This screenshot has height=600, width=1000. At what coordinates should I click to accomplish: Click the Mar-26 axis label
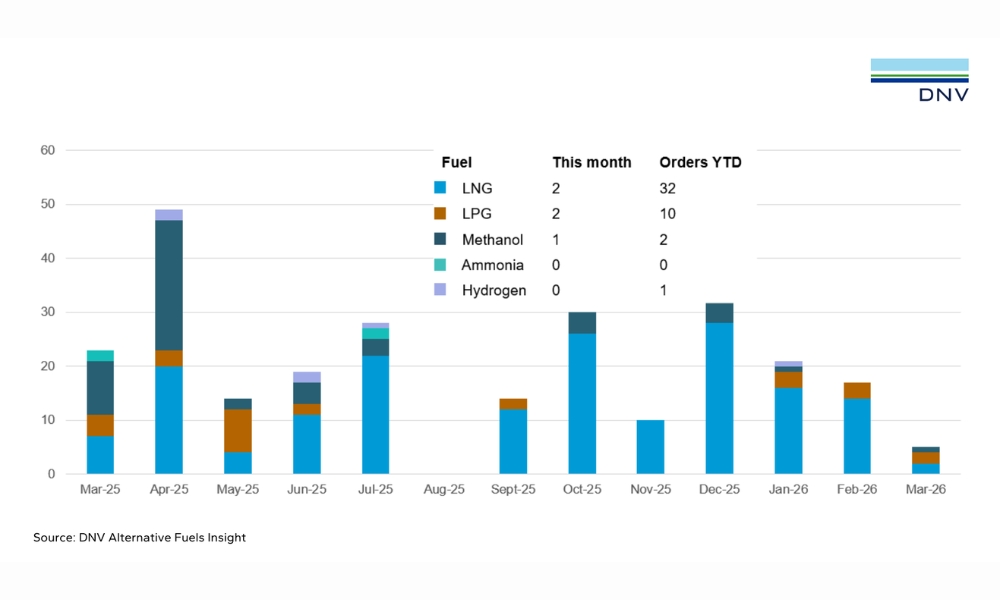pos(925,490)
